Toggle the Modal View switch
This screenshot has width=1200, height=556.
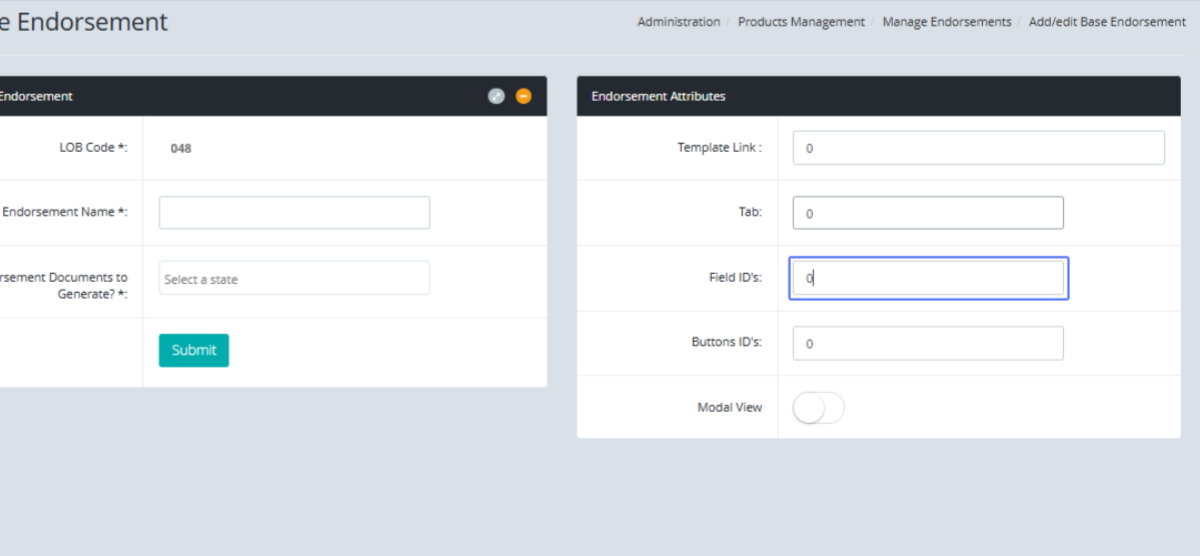(x=818, y=408)
